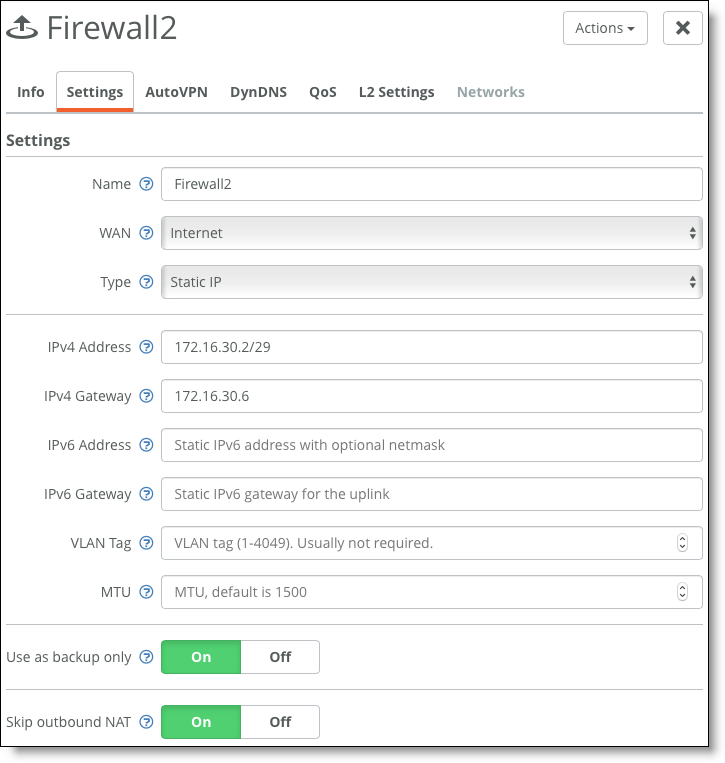Open the Actions dropdown menu
This screenshot has height=763, width=725.
pyautogui.click(x=605, y=28)
